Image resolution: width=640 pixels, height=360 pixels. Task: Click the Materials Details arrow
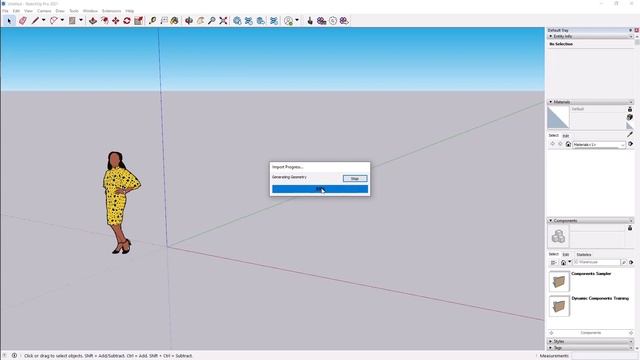pos(631,144)
